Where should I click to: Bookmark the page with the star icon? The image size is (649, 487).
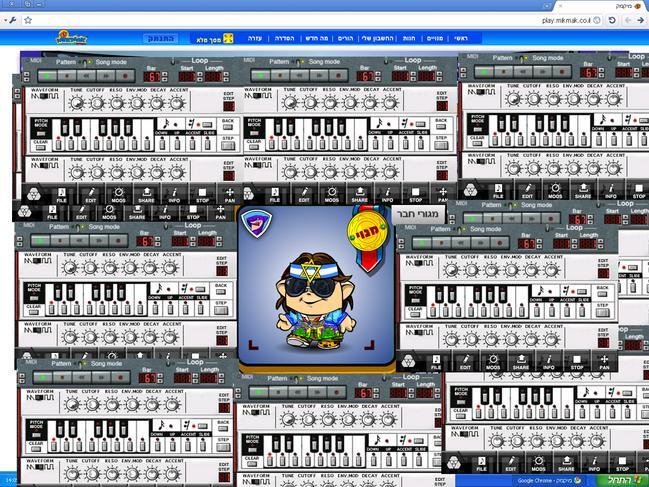tap(28, 20)
